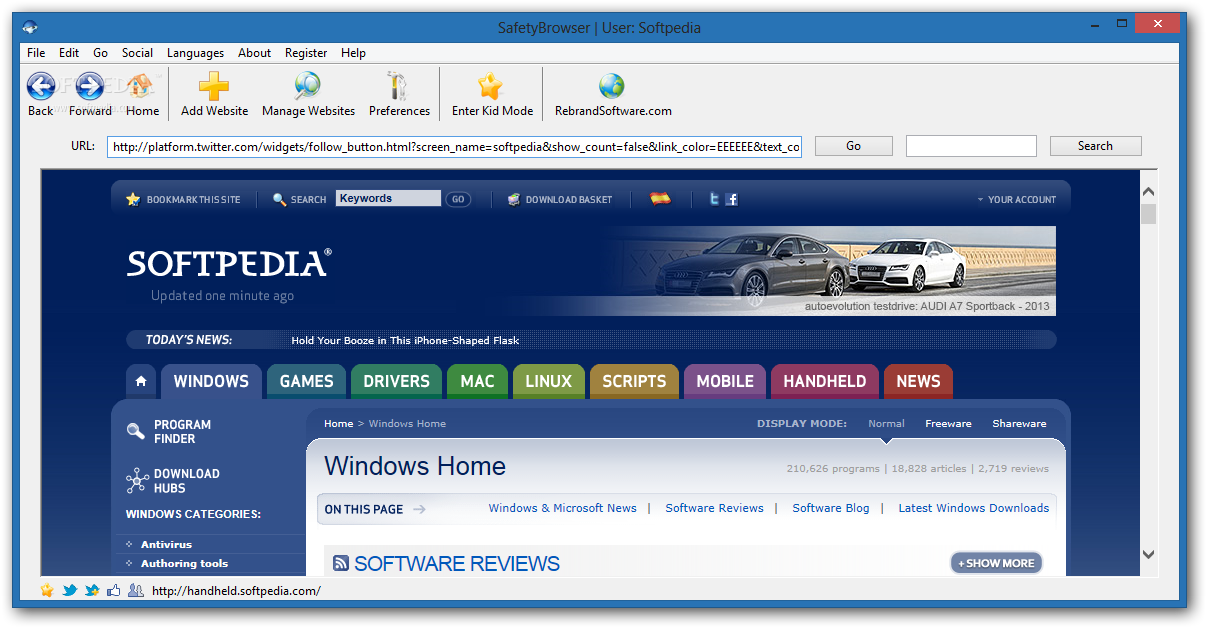Click the Search button in toolbar

tap(1095, 146)
